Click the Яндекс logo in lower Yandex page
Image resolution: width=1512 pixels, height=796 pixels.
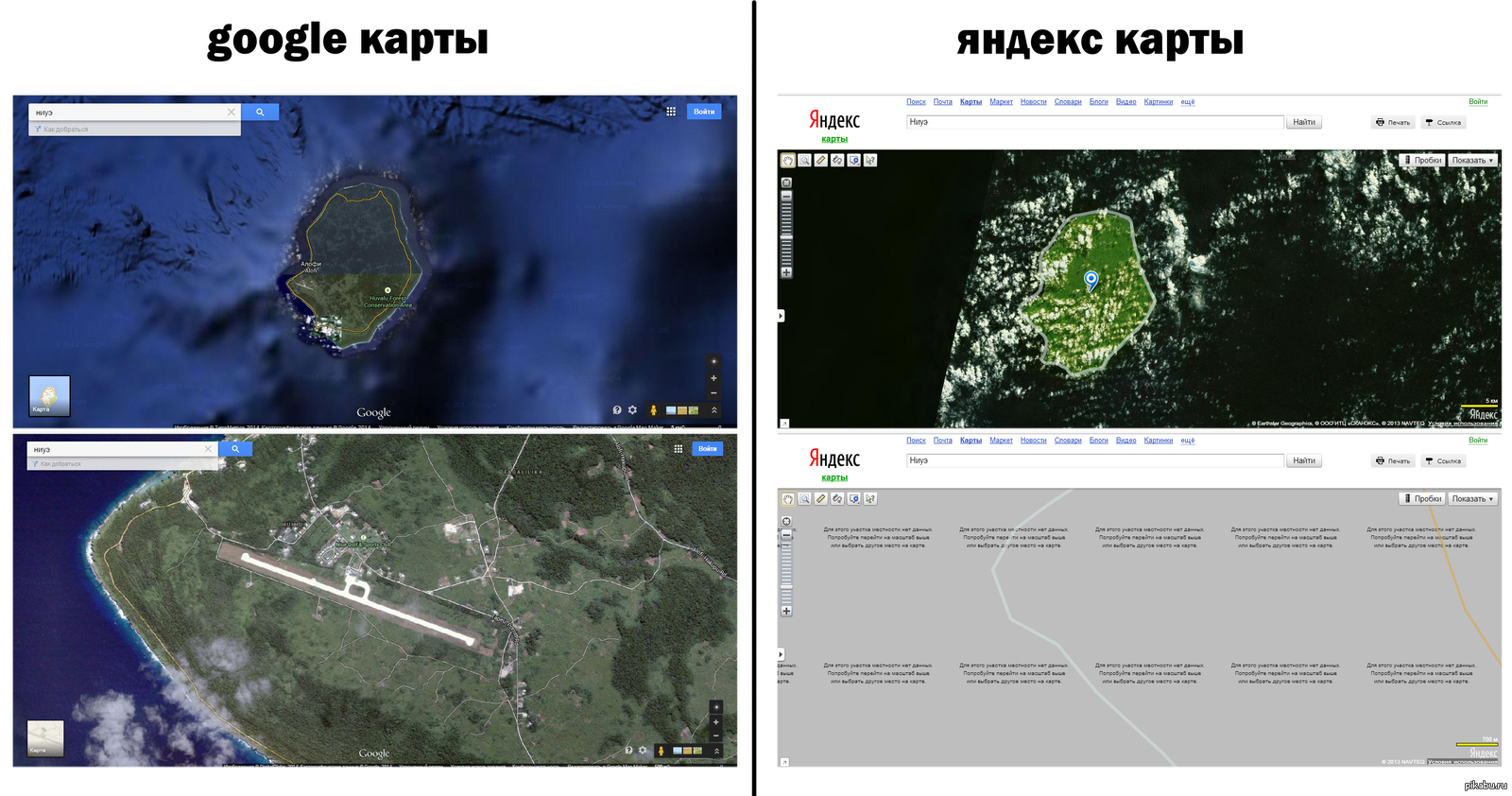834,459
